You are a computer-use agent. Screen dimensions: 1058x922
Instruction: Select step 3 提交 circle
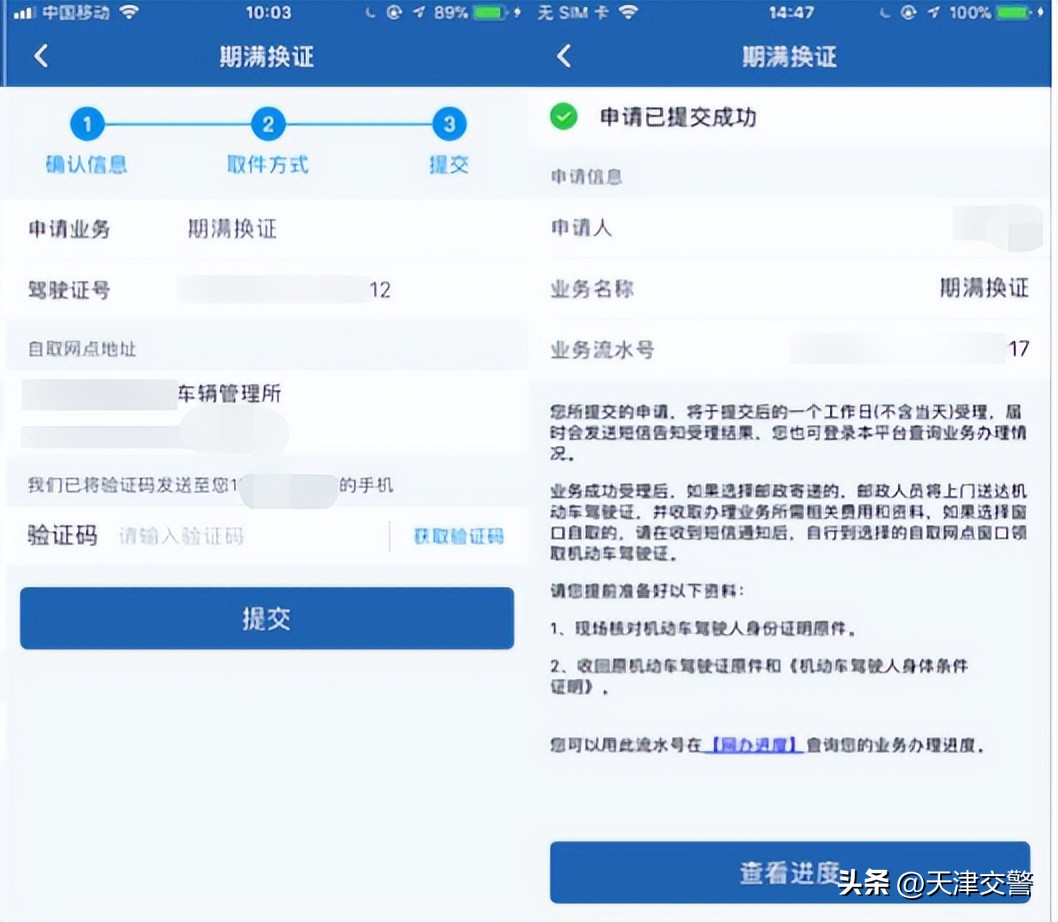(x=447, y=123)
